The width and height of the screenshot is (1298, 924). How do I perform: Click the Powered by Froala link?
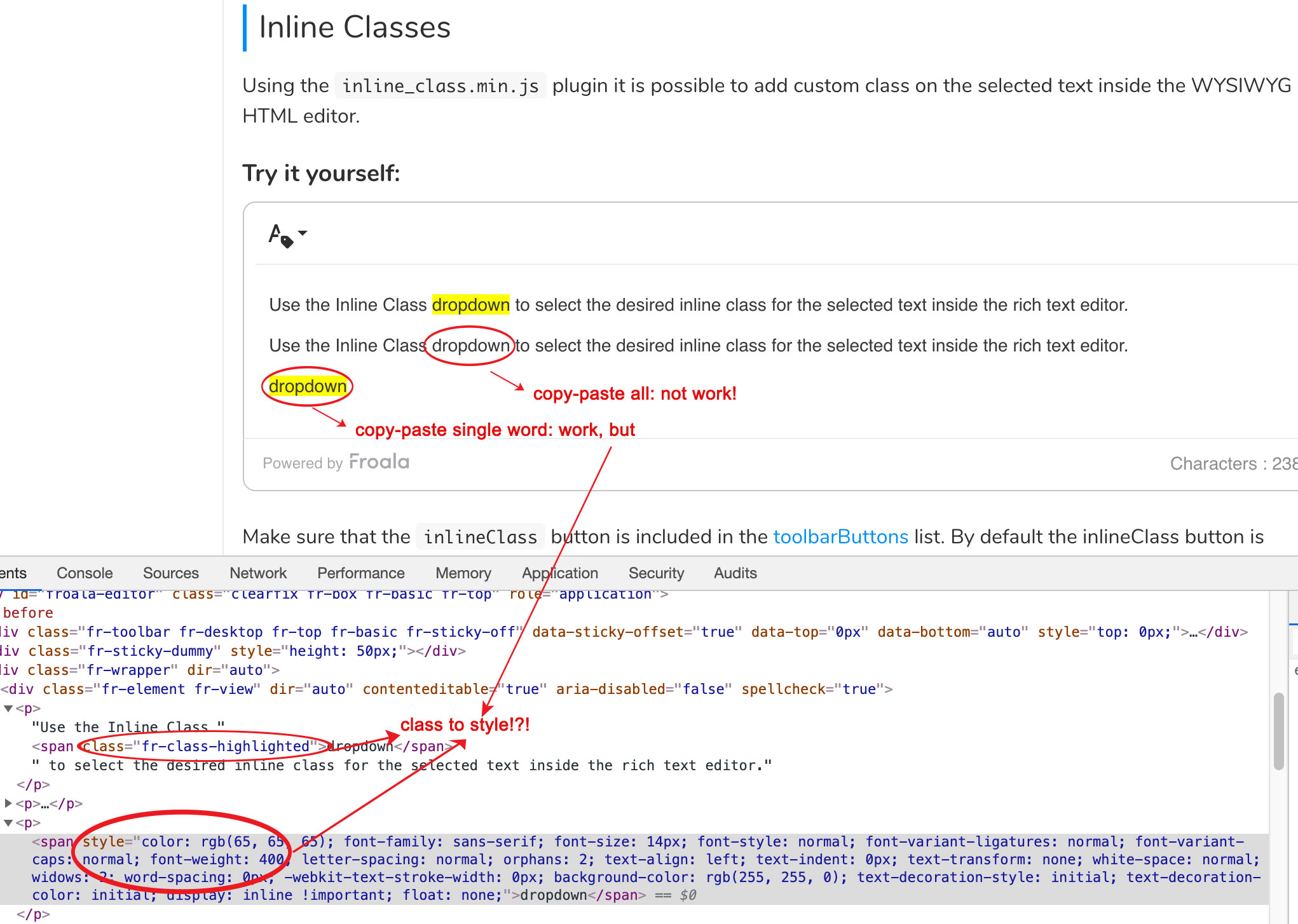pos(335,462)
